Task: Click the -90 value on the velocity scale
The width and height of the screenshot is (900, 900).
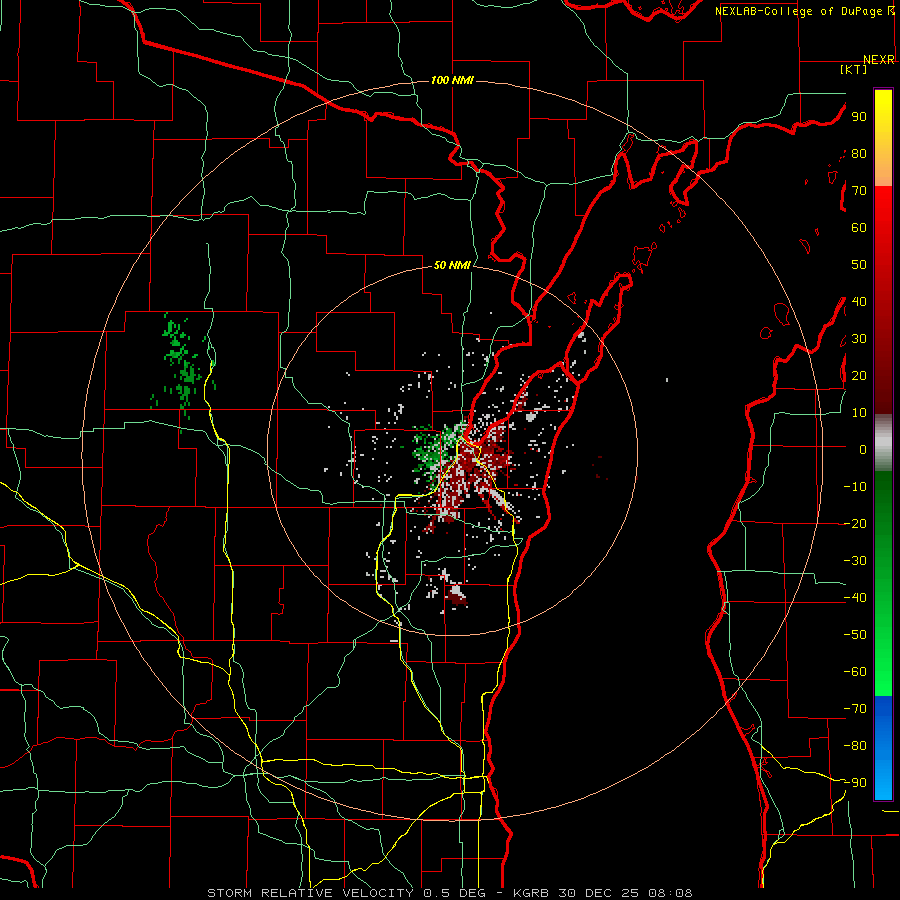Action: (855, 783)
